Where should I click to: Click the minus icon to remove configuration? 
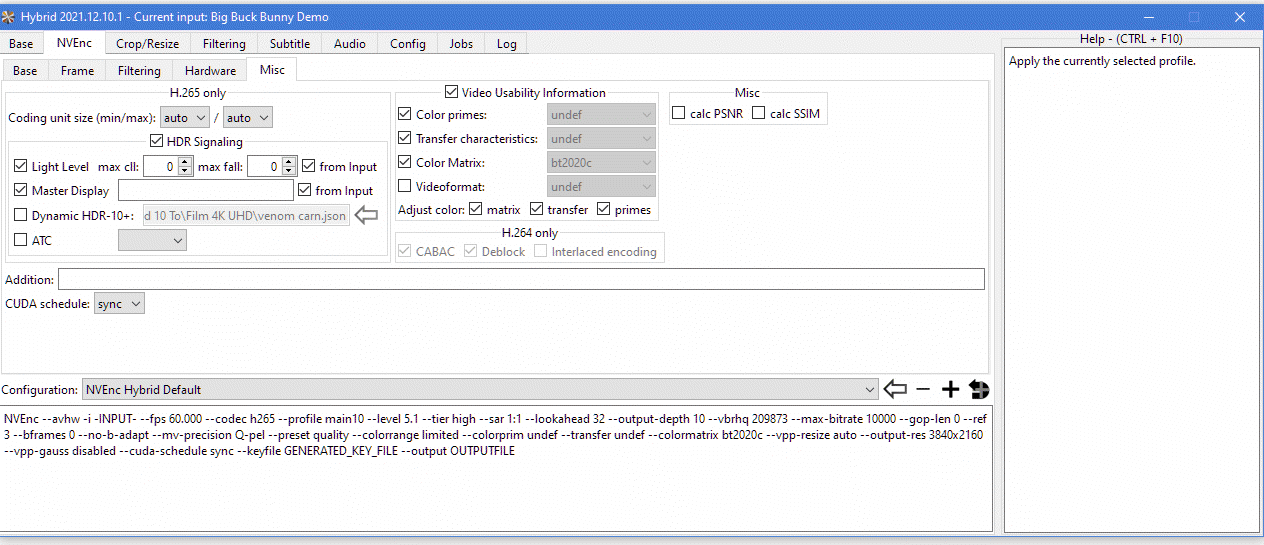click(x=923, y=389)
